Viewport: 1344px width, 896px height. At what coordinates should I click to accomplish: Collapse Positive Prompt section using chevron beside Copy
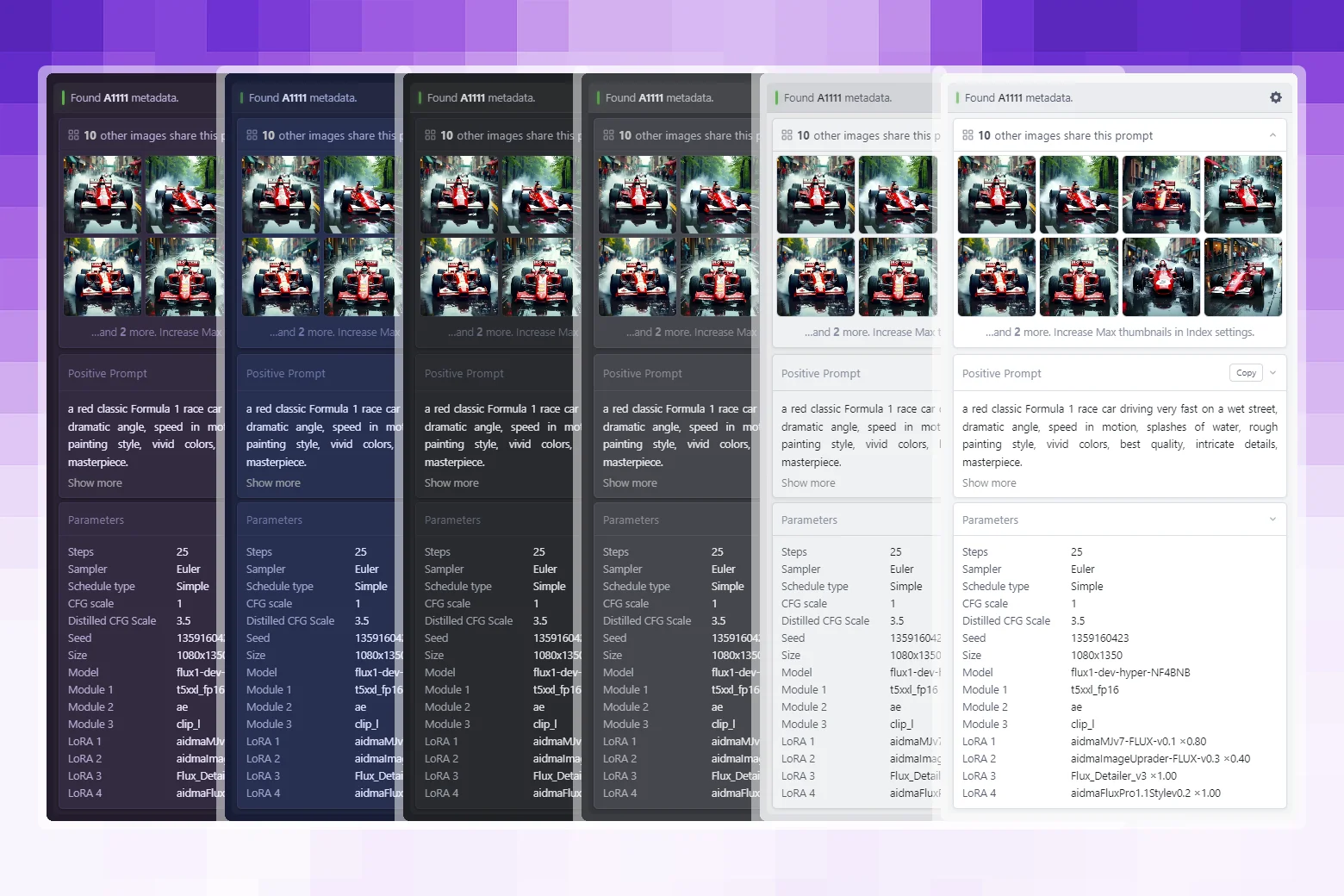pyautogui.click(x=1272, y=373)
